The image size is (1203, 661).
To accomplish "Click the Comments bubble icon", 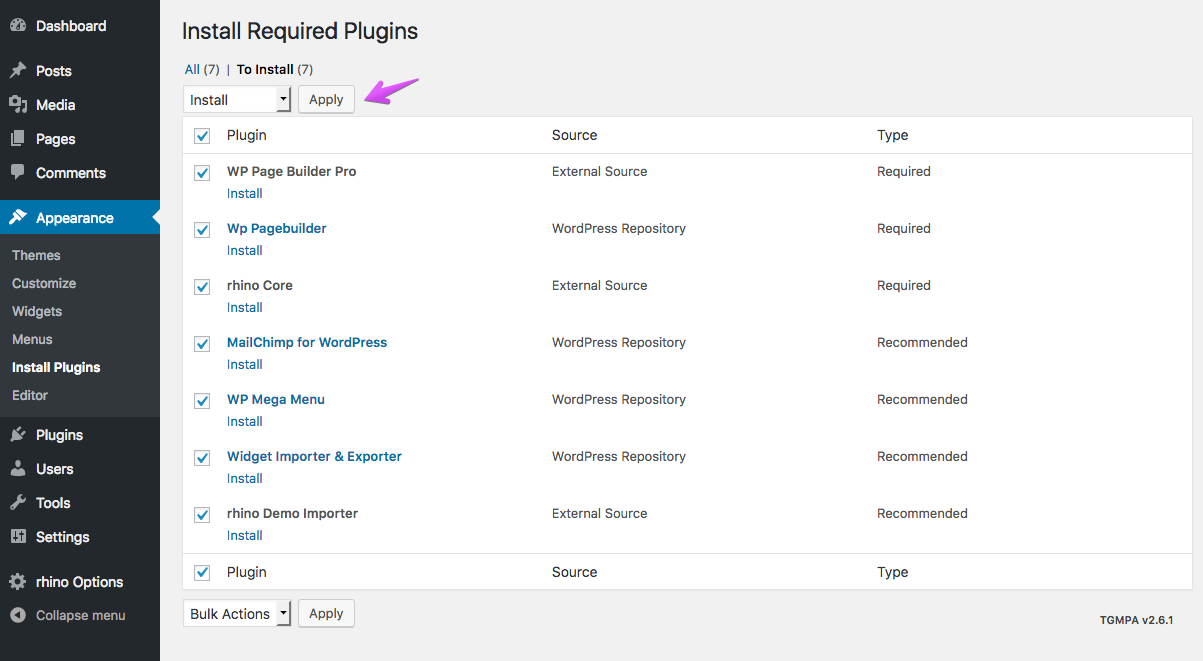I will [18, 173].
